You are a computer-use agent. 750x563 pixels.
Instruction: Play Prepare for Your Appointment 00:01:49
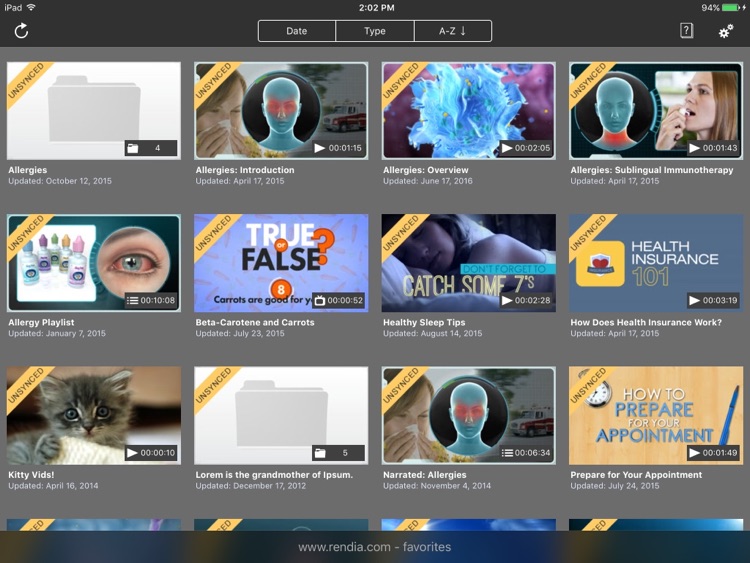[713, 453]
